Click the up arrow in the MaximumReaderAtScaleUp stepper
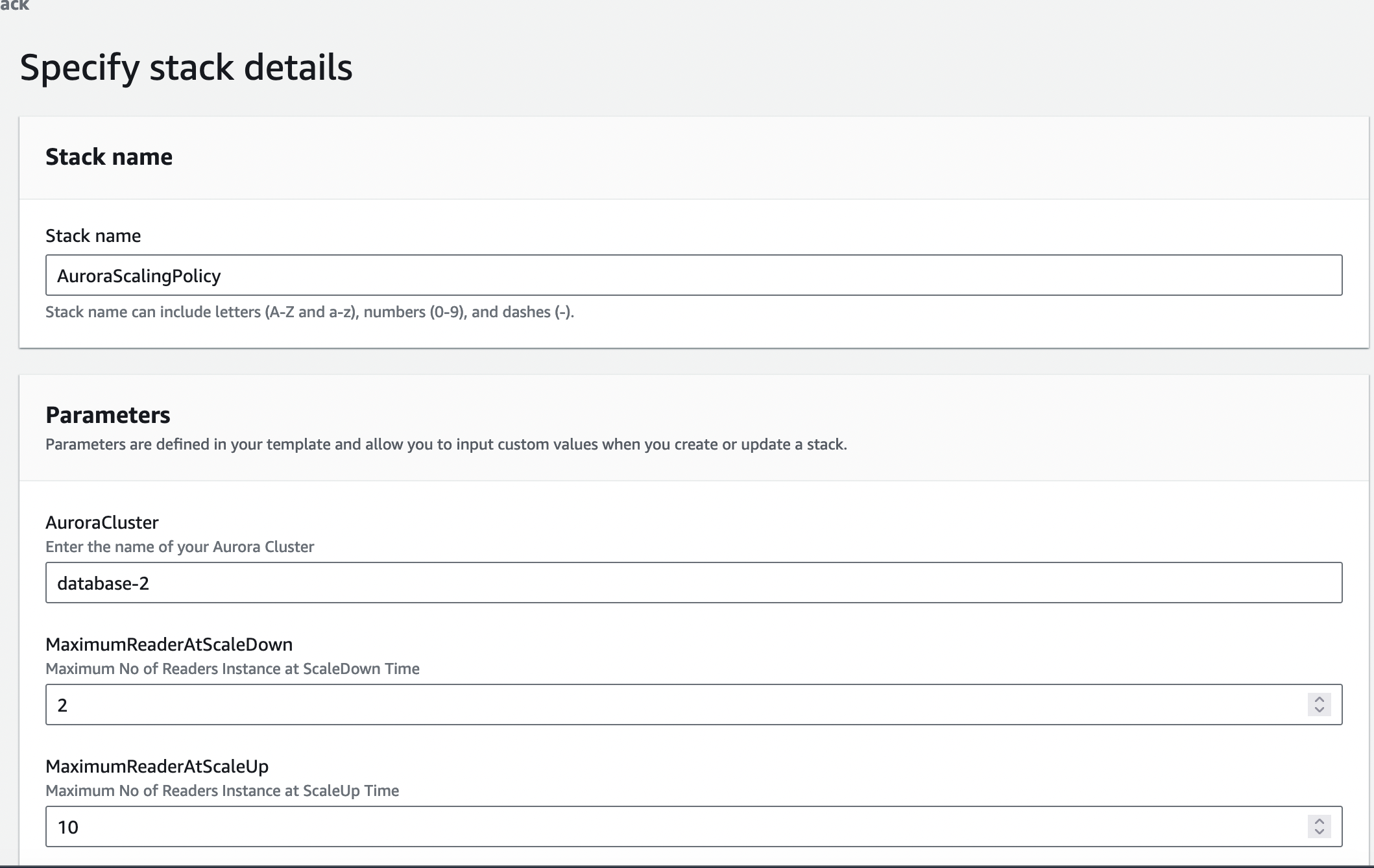Image resolution: width=1374 pixels, height=868 pixels. (x=1319, y=821)
